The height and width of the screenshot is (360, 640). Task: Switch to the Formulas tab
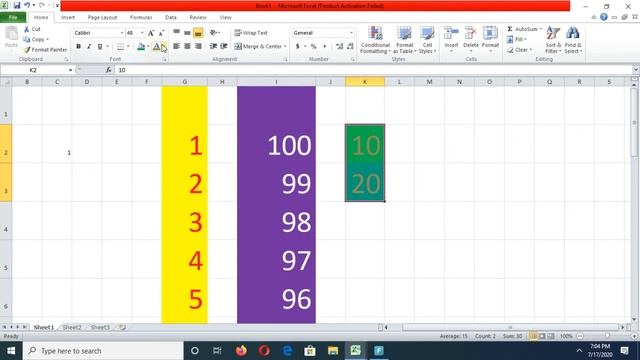coord(141,18)
